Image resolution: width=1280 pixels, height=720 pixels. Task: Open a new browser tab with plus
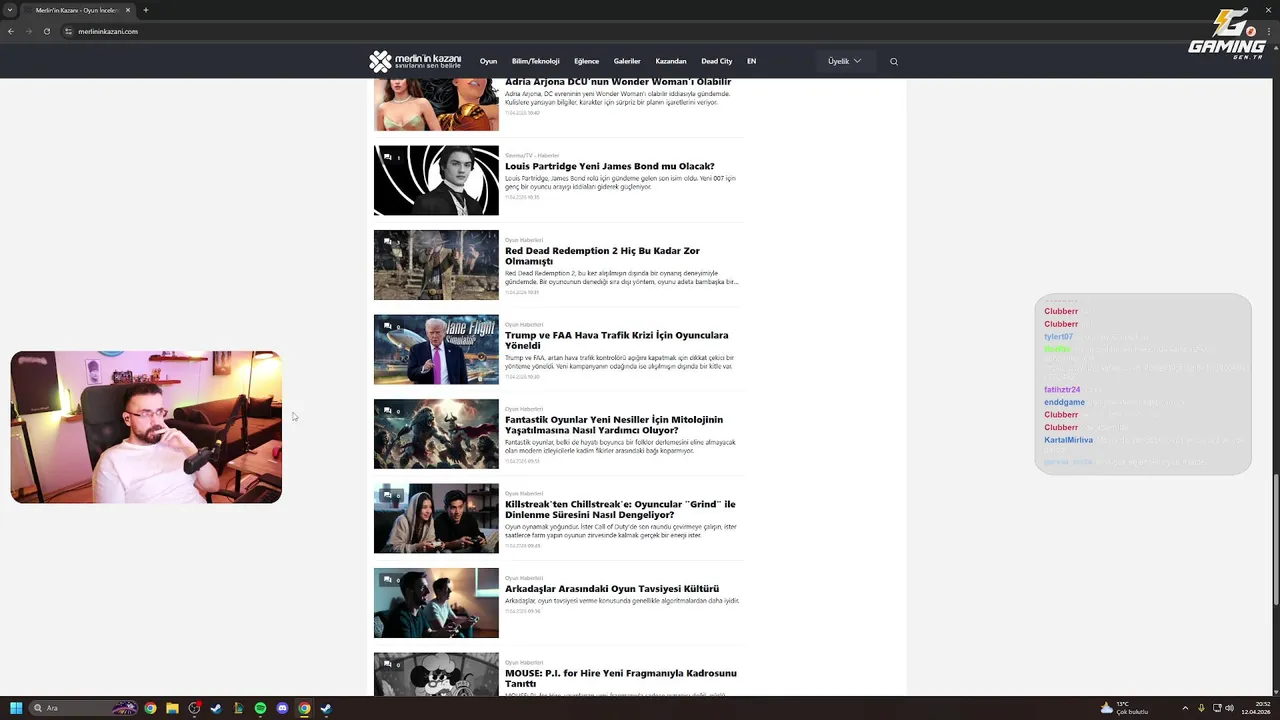tap(146, 10)
